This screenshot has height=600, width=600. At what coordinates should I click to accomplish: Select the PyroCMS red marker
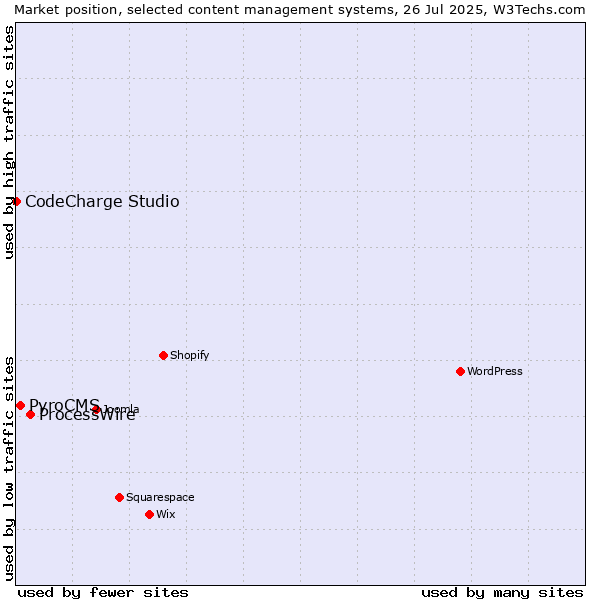coord(21,405)
